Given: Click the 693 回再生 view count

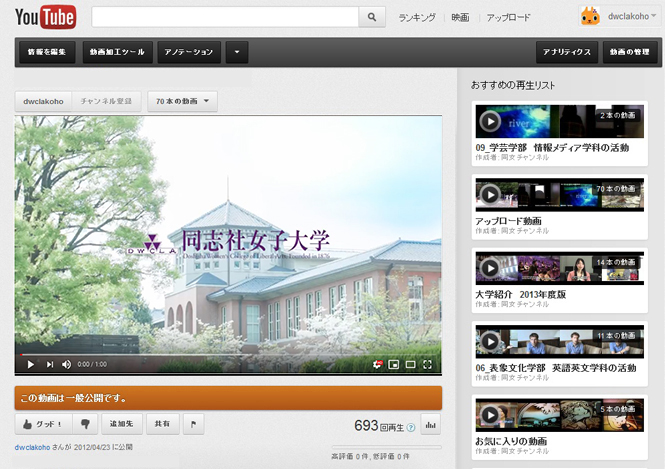Looking at the screenshot, I should click(379, 426).
